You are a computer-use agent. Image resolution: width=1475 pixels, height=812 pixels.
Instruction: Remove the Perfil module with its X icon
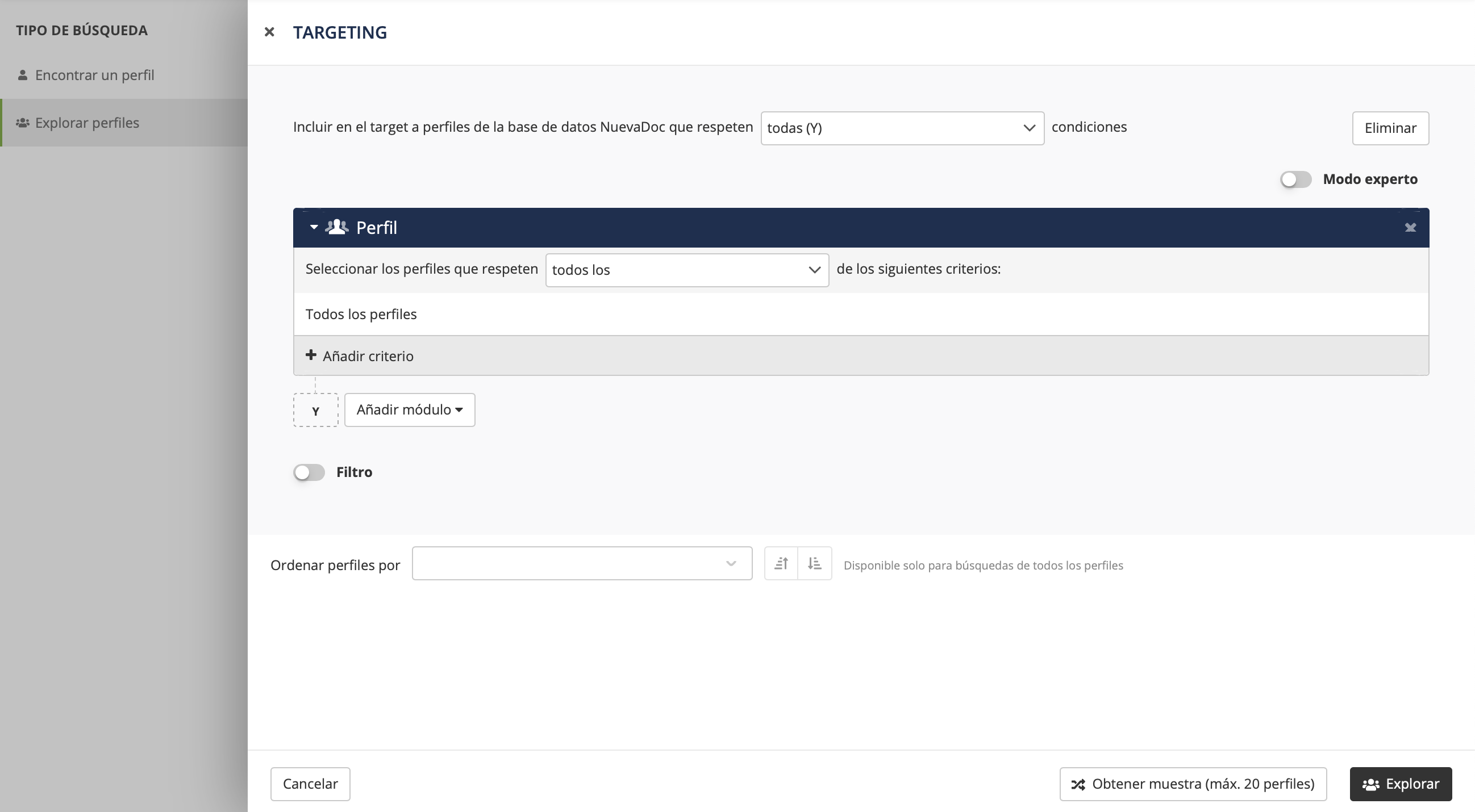[x=1410, y=228]
